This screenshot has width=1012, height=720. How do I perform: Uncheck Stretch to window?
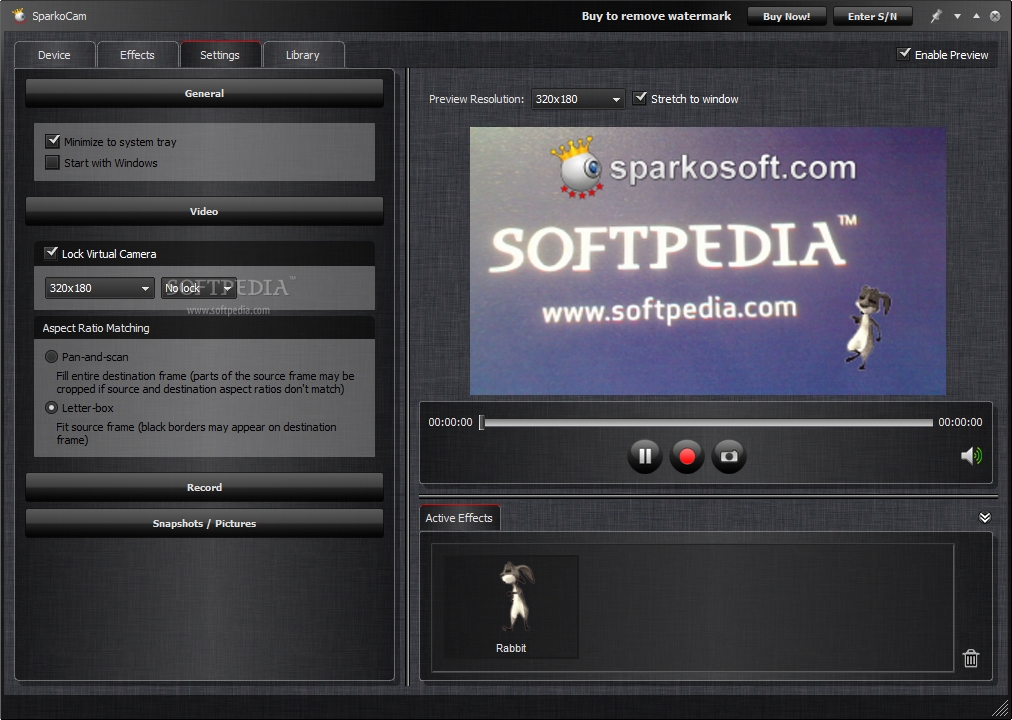click(640, 98)
